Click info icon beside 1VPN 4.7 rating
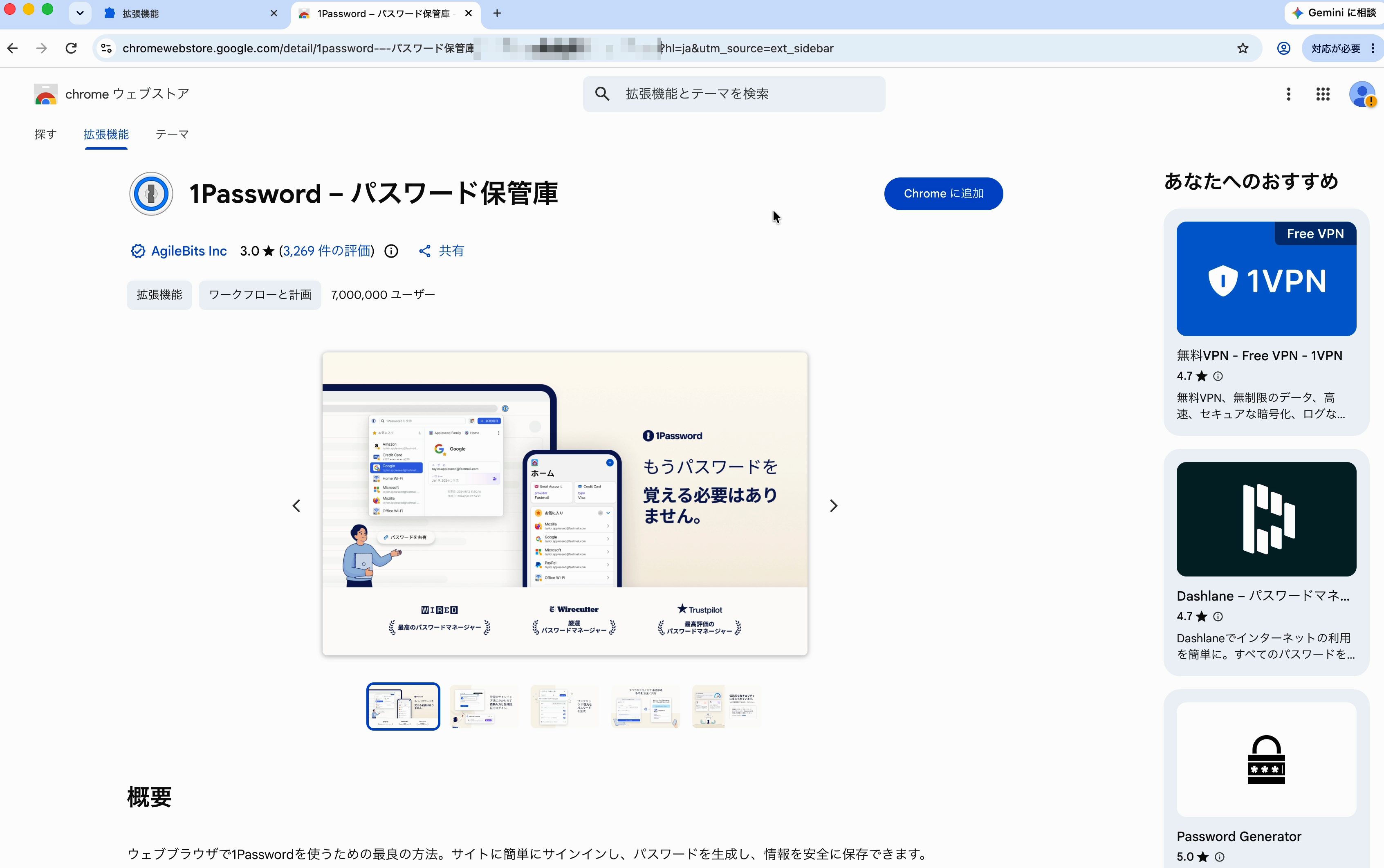 coord(1218,376)
